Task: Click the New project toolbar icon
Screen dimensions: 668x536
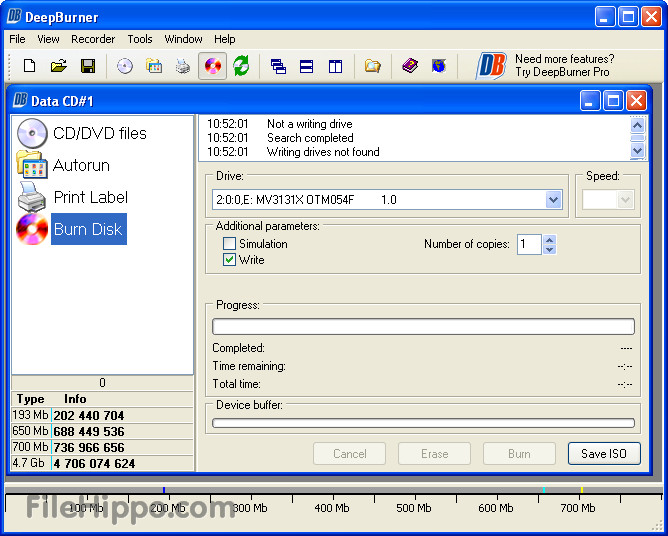Action: tap(29, 66)
